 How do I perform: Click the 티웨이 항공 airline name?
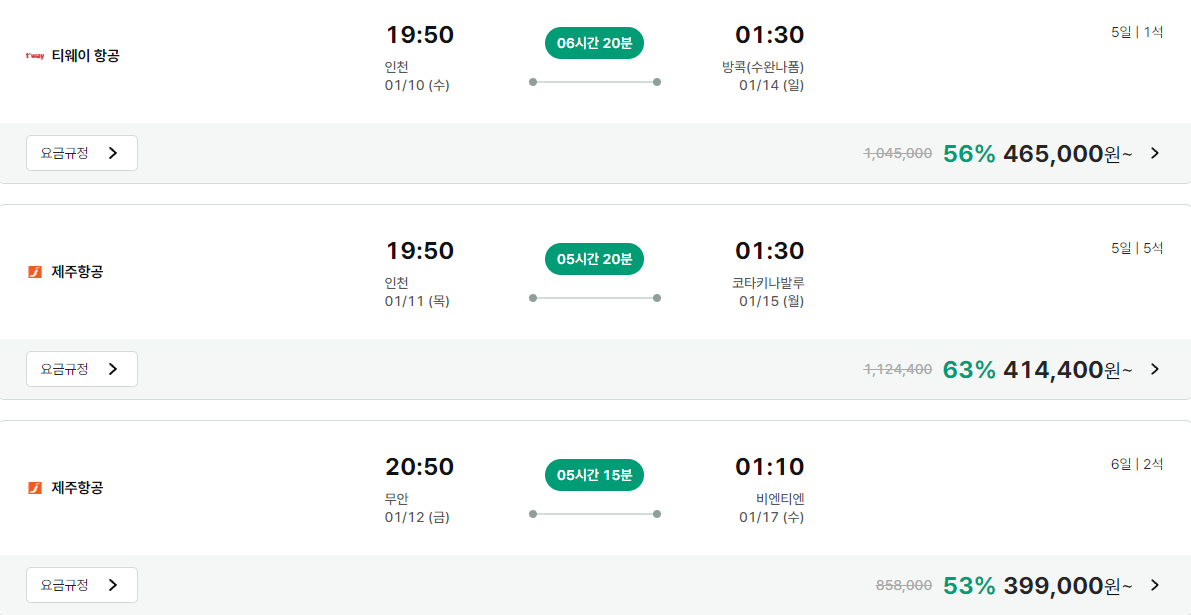tap(86, 56)
